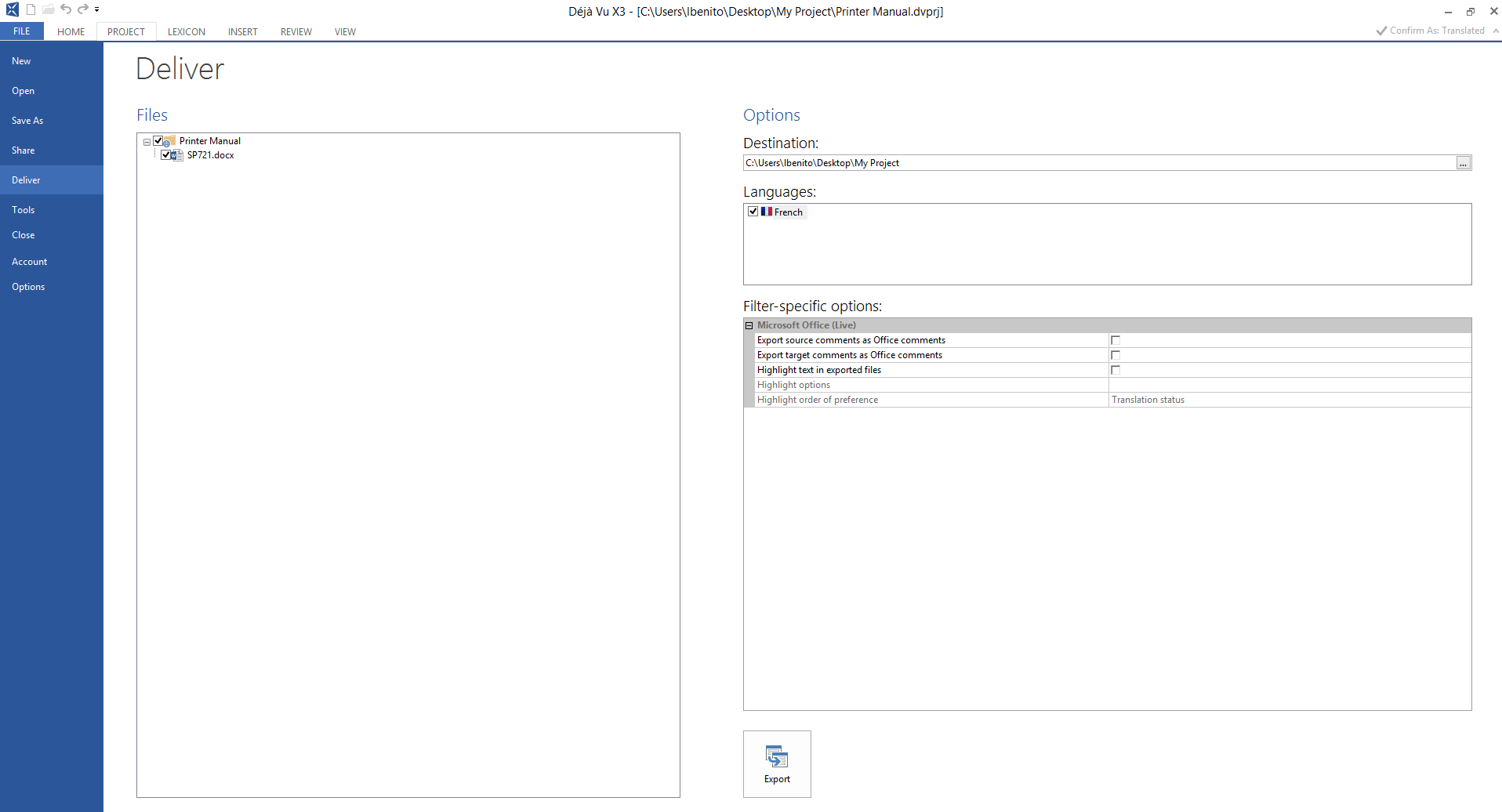Click the Export icon button

pos(777,764)
